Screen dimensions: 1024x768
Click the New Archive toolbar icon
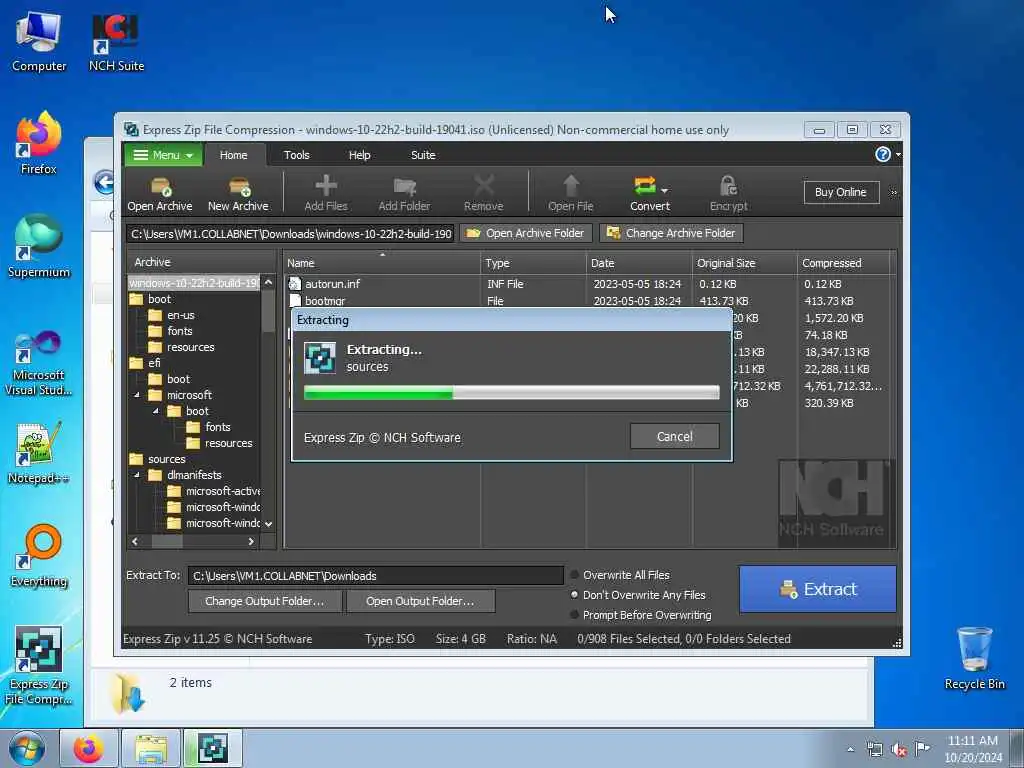[x=238, y=193]
